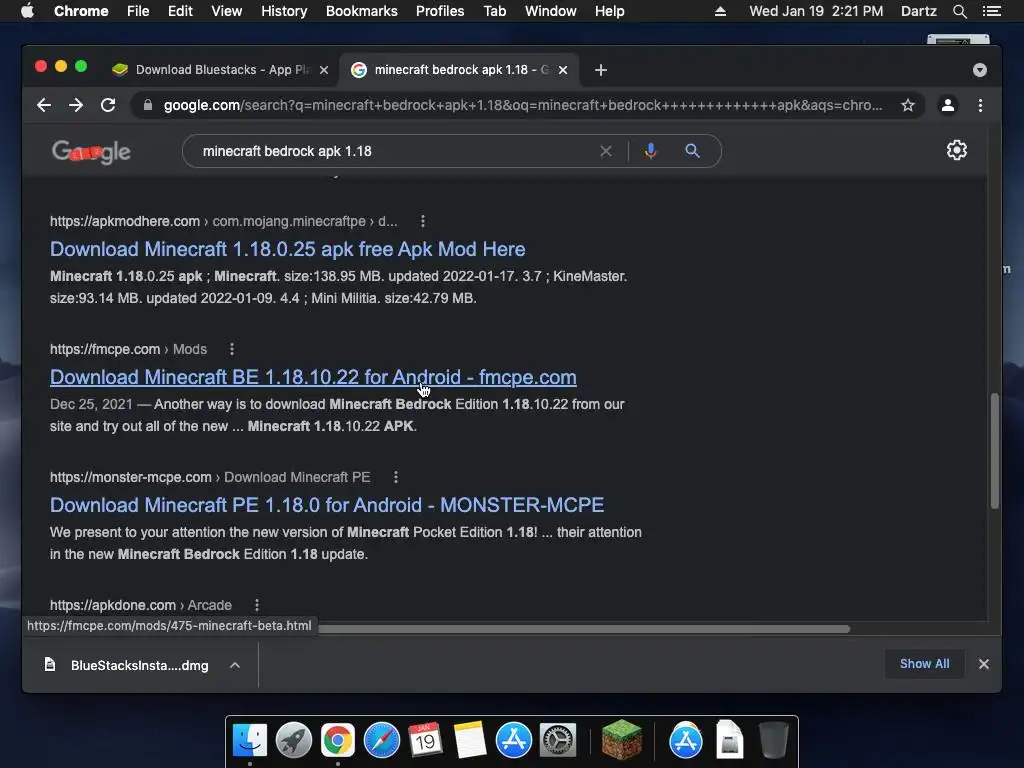Open Control Center list icon in menu bar
This screenshot has width=1024, height=768.
point(992,11)
